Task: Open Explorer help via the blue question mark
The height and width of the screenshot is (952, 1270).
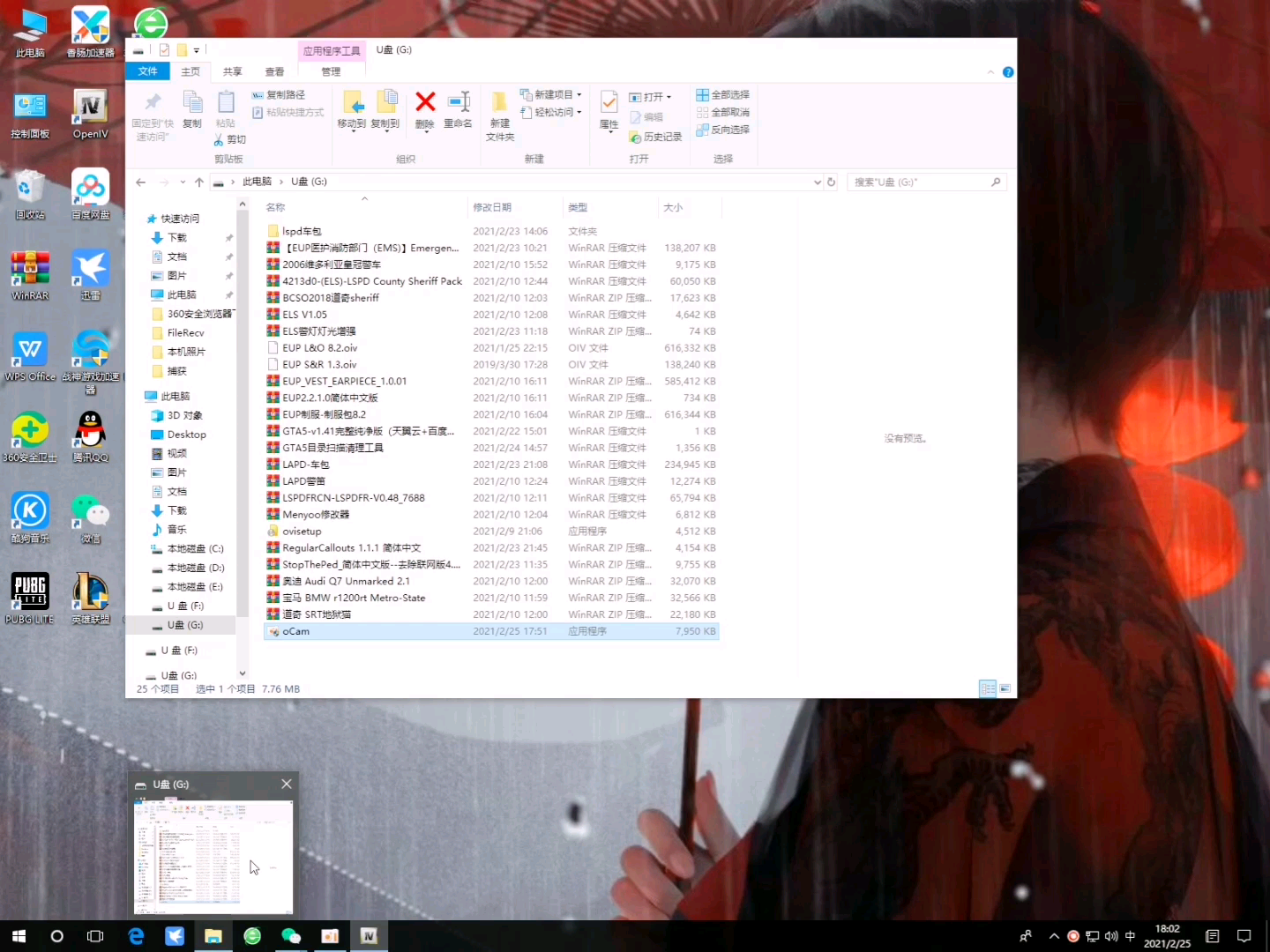Action: click(1008, 72)
